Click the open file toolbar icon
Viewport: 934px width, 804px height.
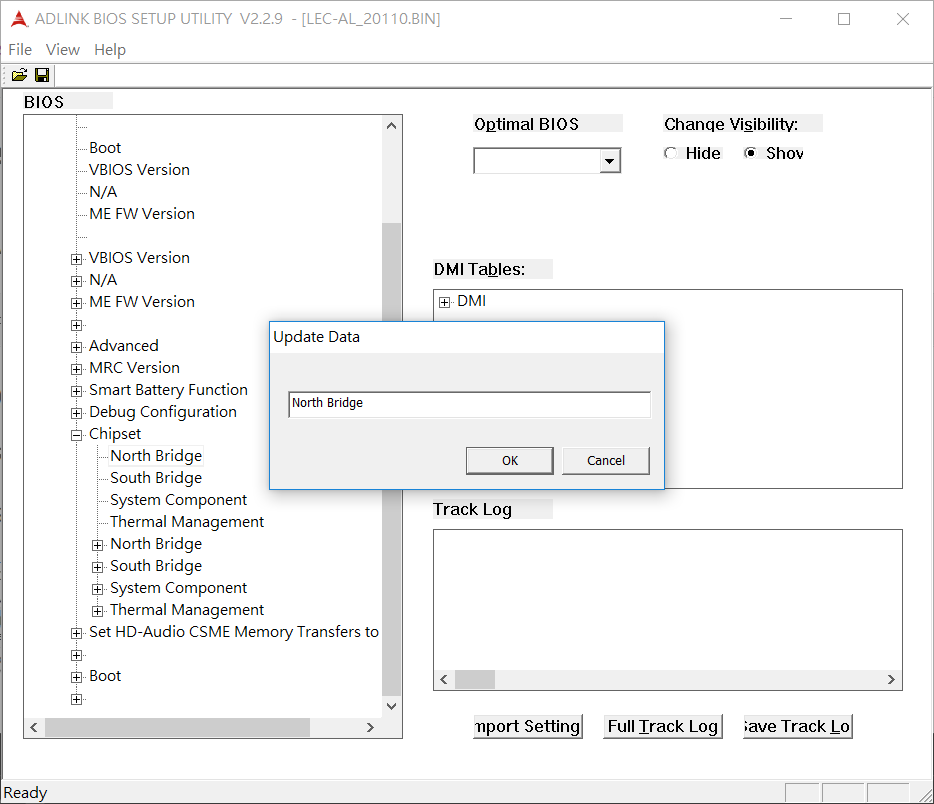(19, 75)
